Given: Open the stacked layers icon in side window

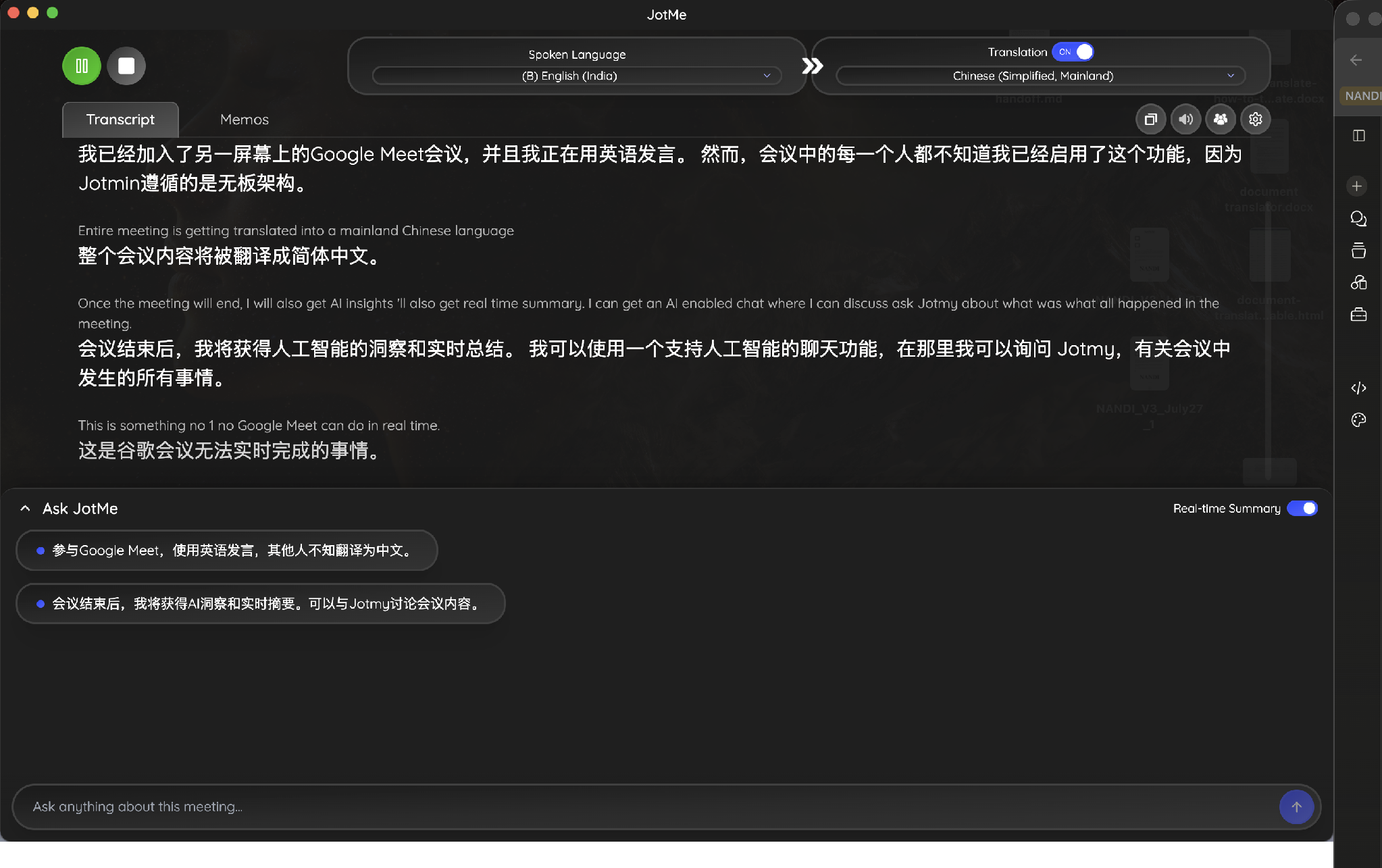Looking at the screenshot, I should 1358,251.
